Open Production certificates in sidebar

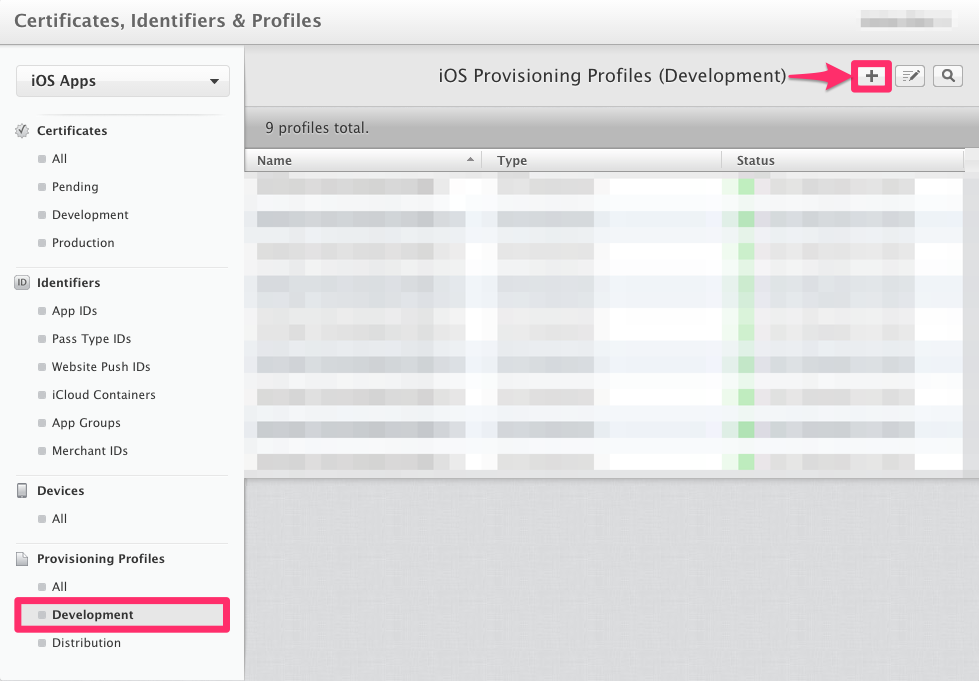click(x=83, y=243)
